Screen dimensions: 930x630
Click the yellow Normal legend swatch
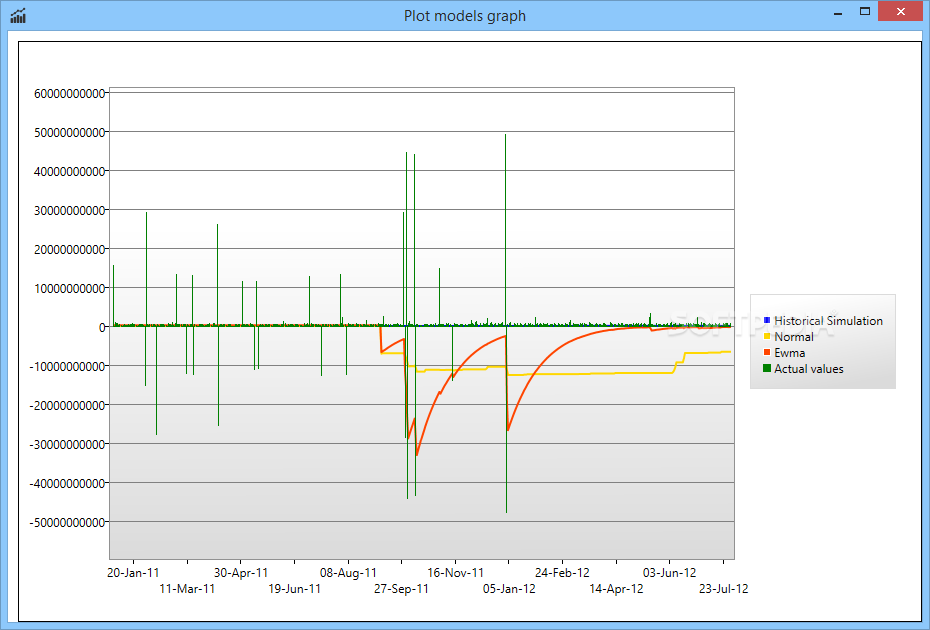(x=767, y=336)
